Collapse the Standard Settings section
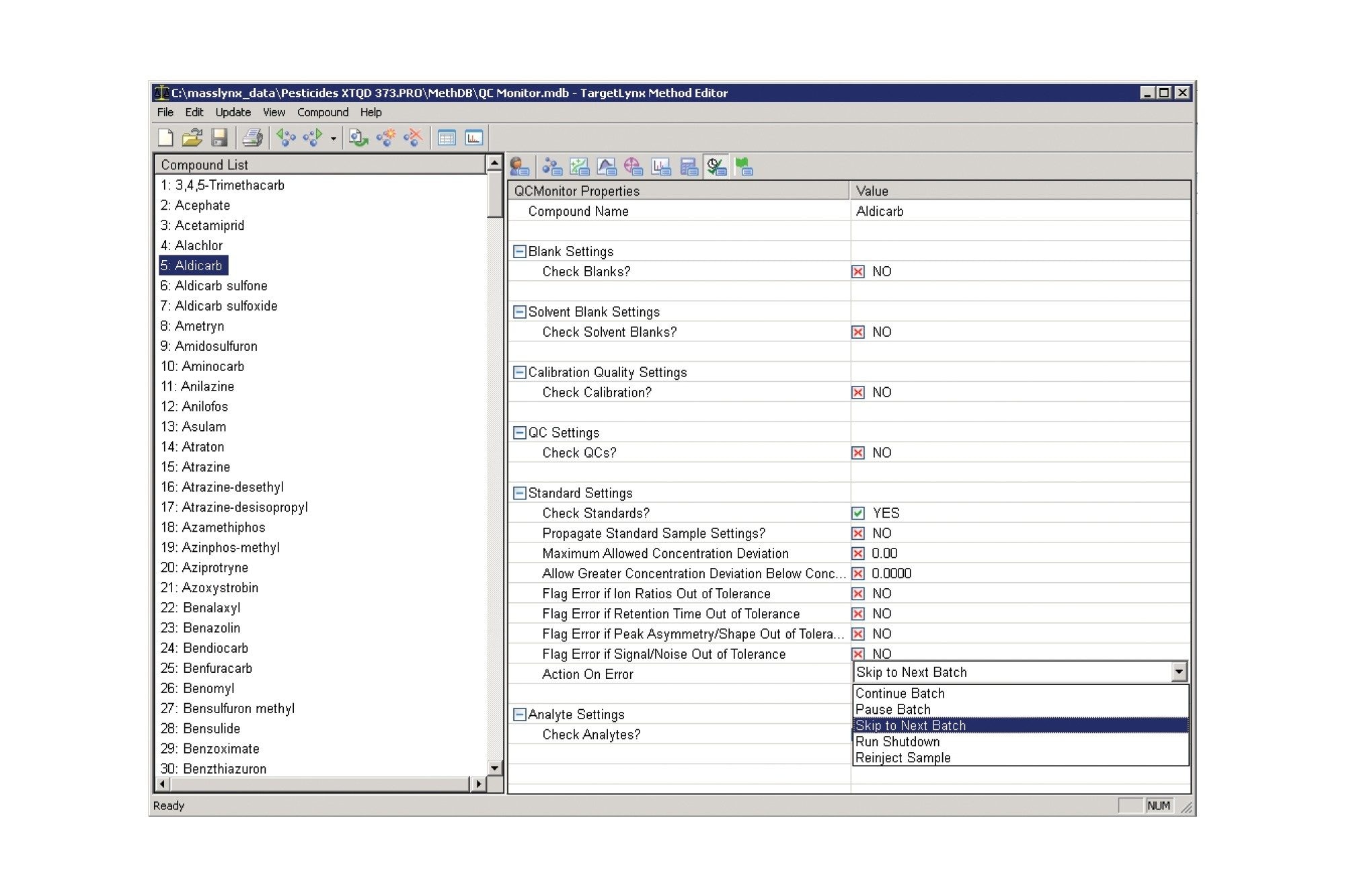The width and height of the screenshot is (1345, 896). [520, 493]
